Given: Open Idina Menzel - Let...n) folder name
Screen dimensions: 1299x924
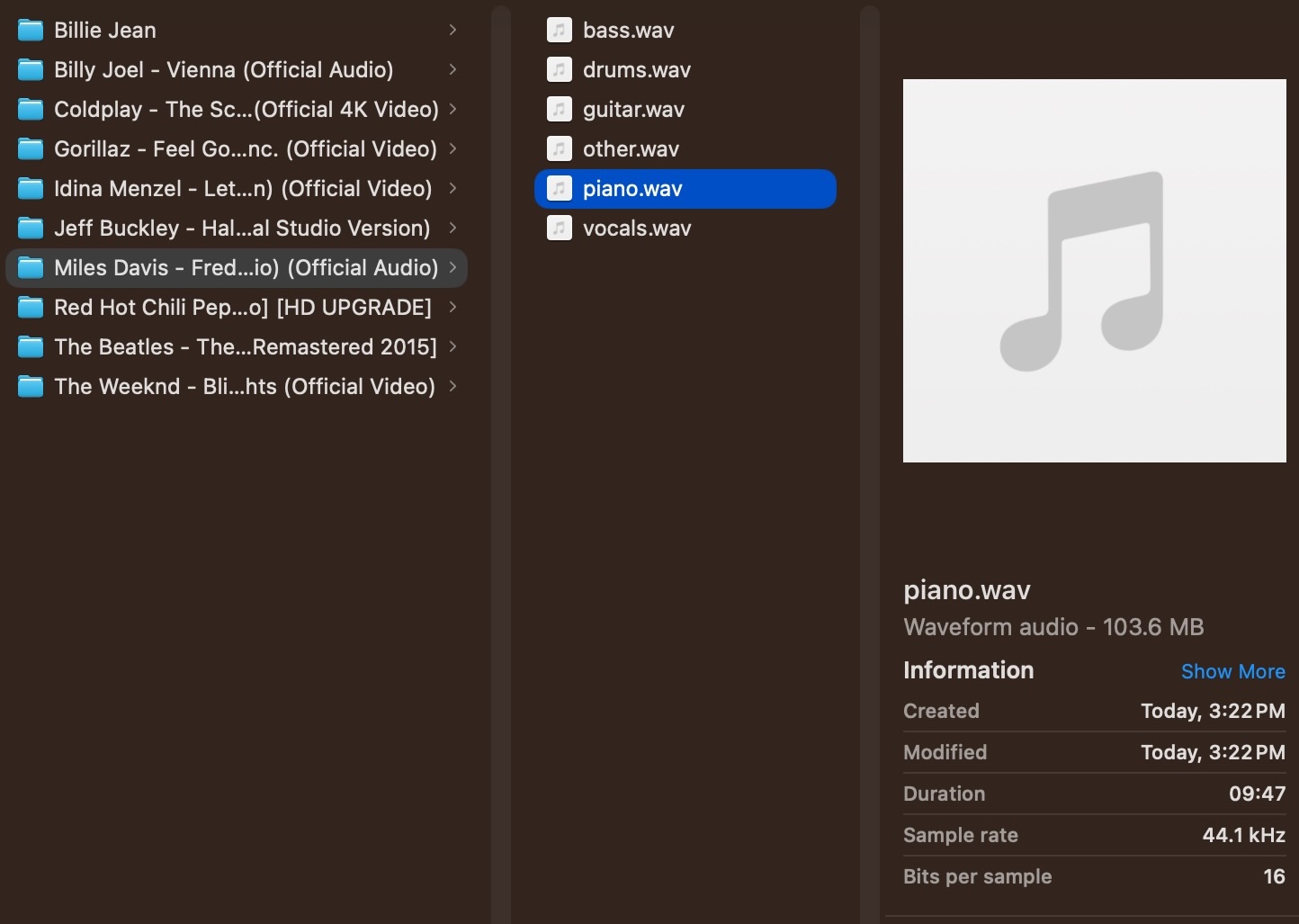Looking at the screenshot, I should pos(243,189).
